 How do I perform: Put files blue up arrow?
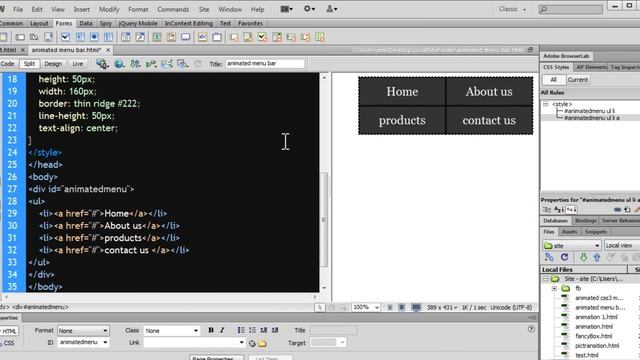tap(597, 257)
